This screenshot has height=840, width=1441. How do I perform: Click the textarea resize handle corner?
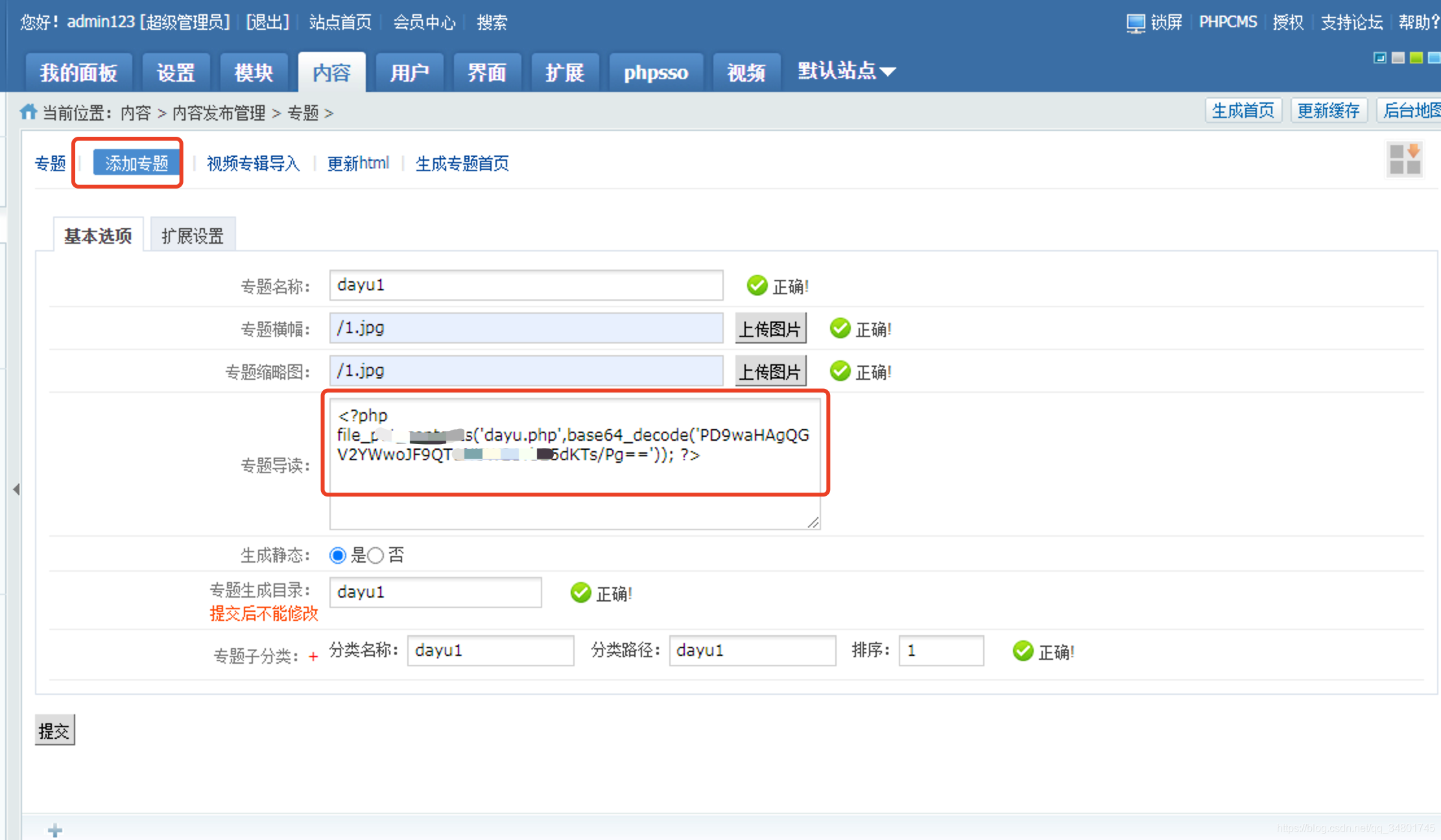pyautogui.click(x=813, y=522)
